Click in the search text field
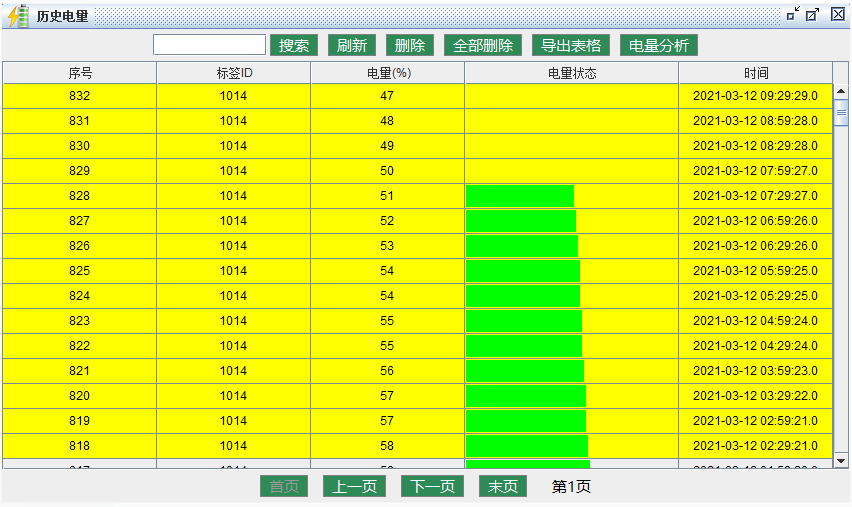The width and height of the screenshot is (852, 507). pyautogui.click(x=209, y=45)
